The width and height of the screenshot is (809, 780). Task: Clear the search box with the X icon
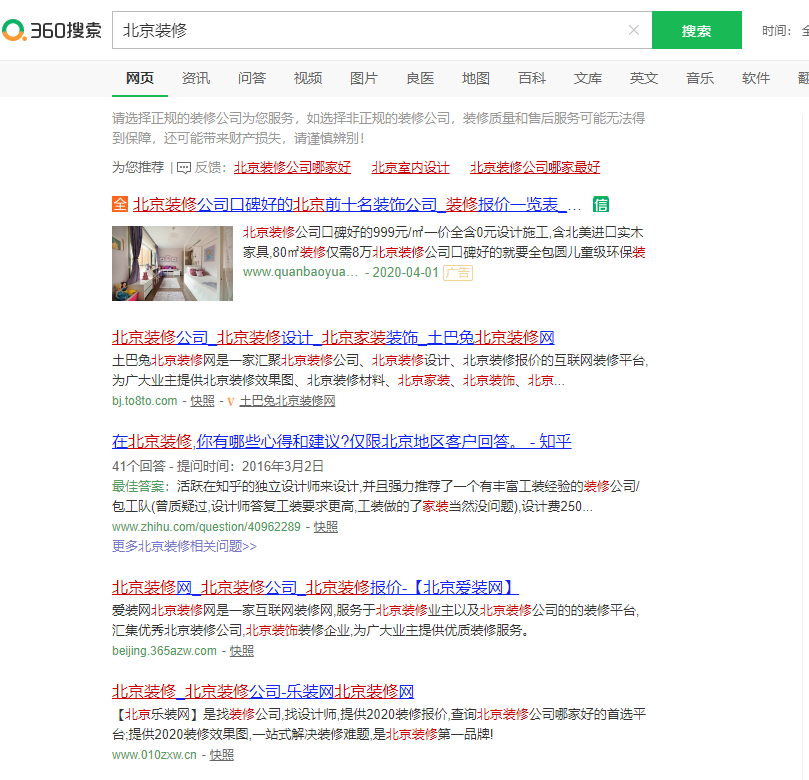[634, 30]
